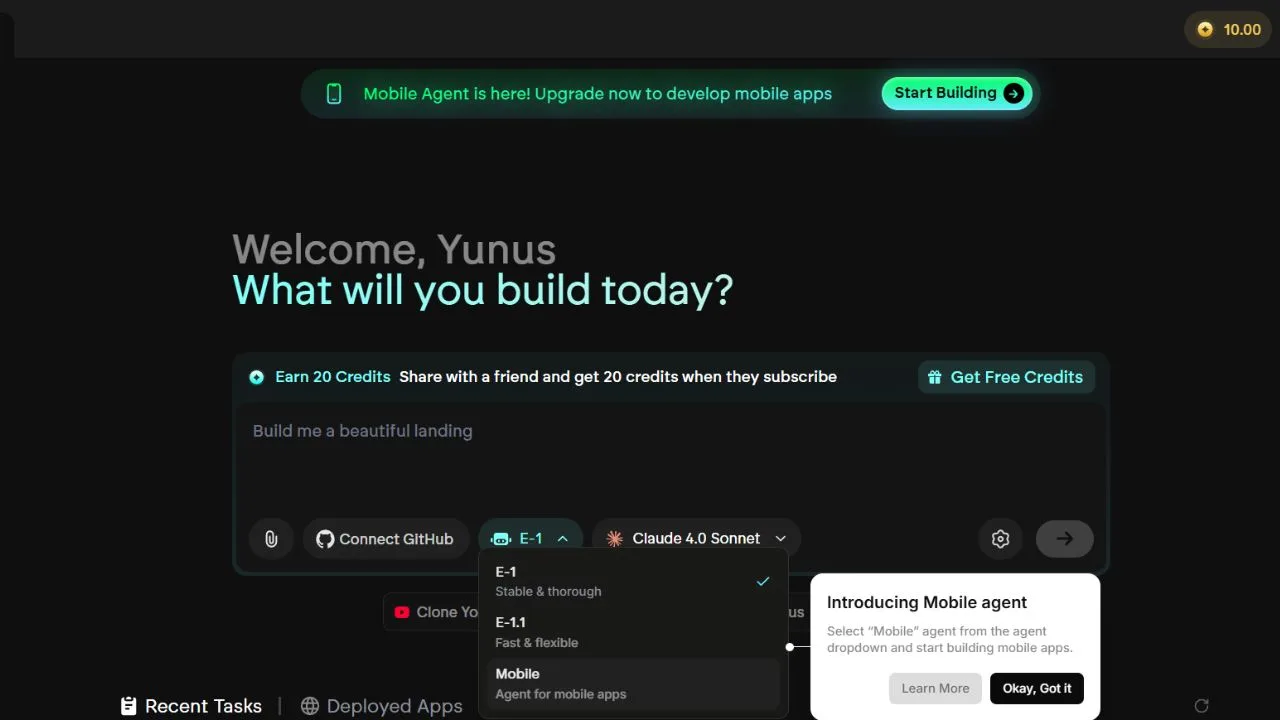Click Learn More in the popup
Screen dimensions: 1280x720
pyautogui.click(x=935, y=688)
